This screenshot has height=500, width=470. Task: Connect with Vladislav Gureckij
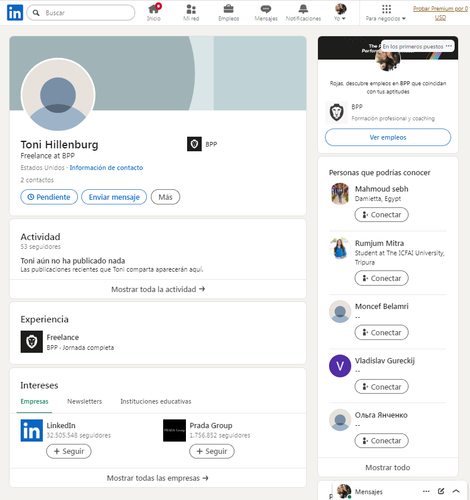coord(381,387)
